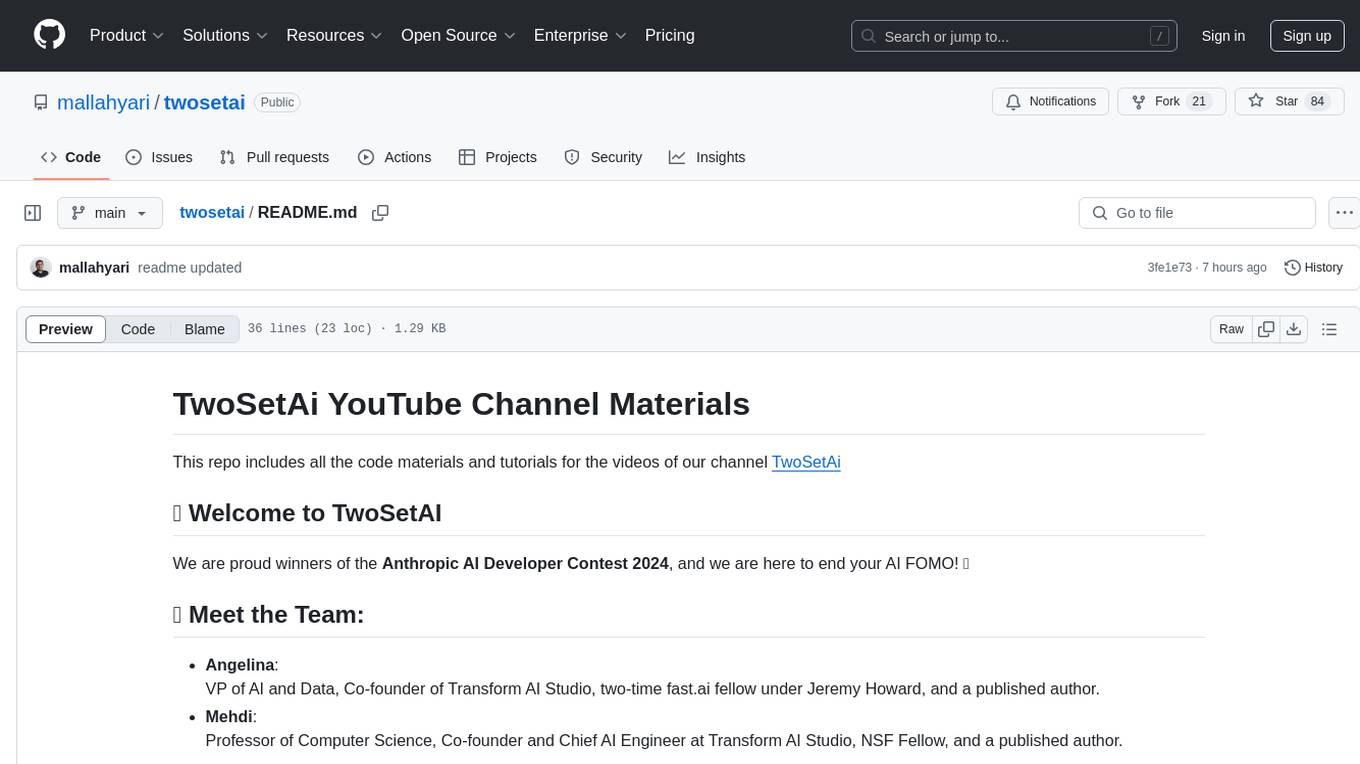Click the repository book icon beside mallahyari
The height and width of the screenshot is (764, 1360).
click(41, 102)
